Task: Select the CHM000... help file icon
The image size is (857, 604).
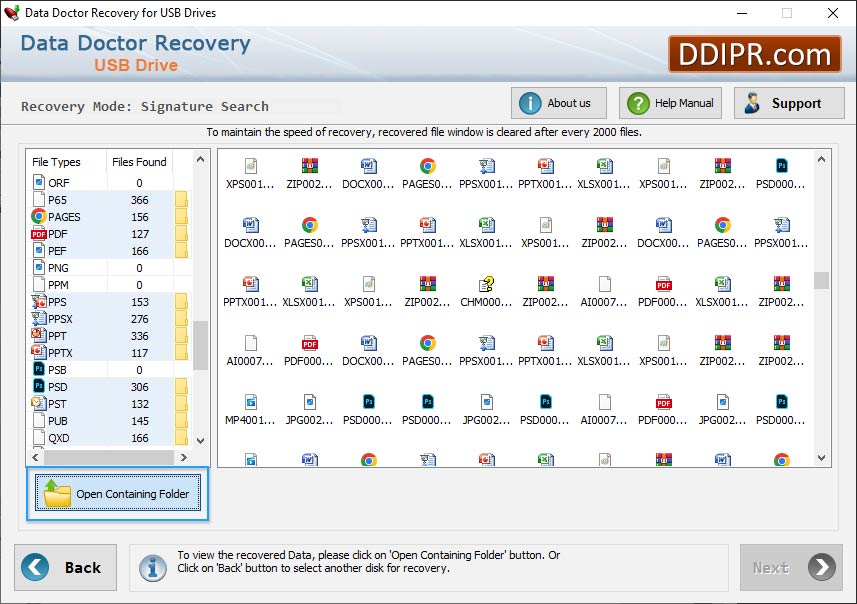Action: (x=486, y=284)
